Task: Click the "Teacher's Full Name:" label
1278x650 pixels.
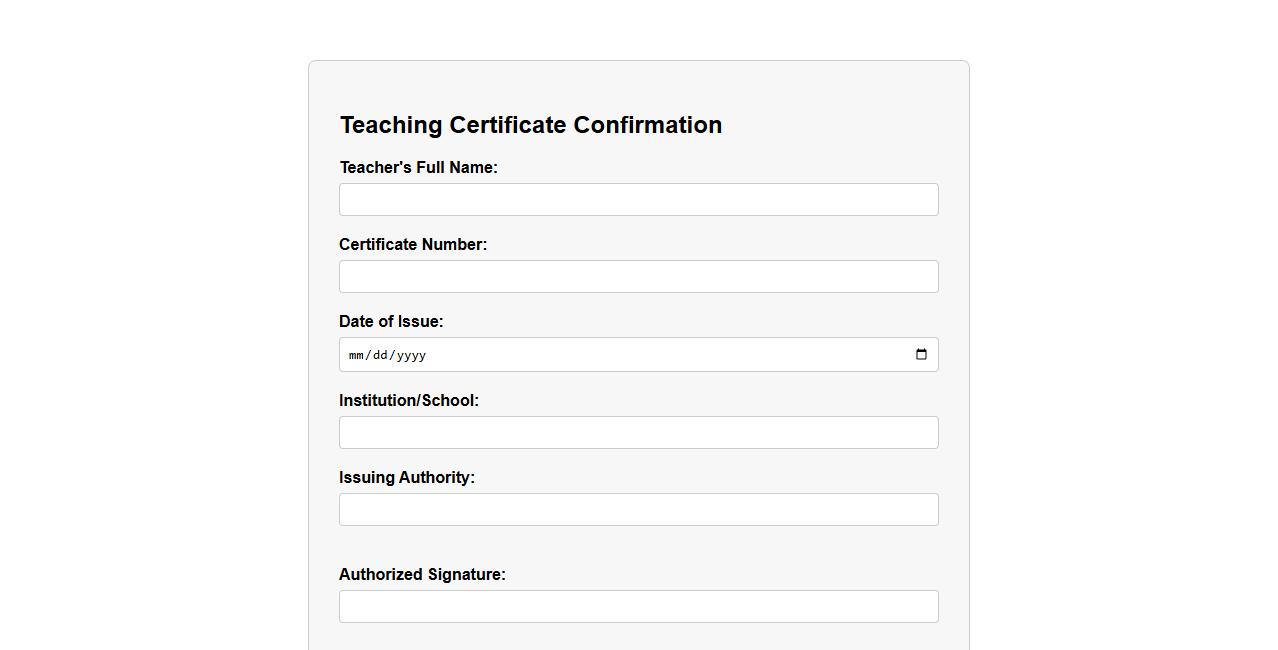Action: pos(418,167)
